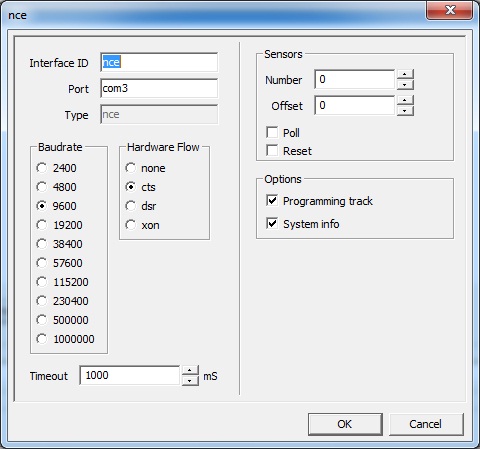
Task: Decrease Timeout using the down arrow
Action: coord(190,381)
